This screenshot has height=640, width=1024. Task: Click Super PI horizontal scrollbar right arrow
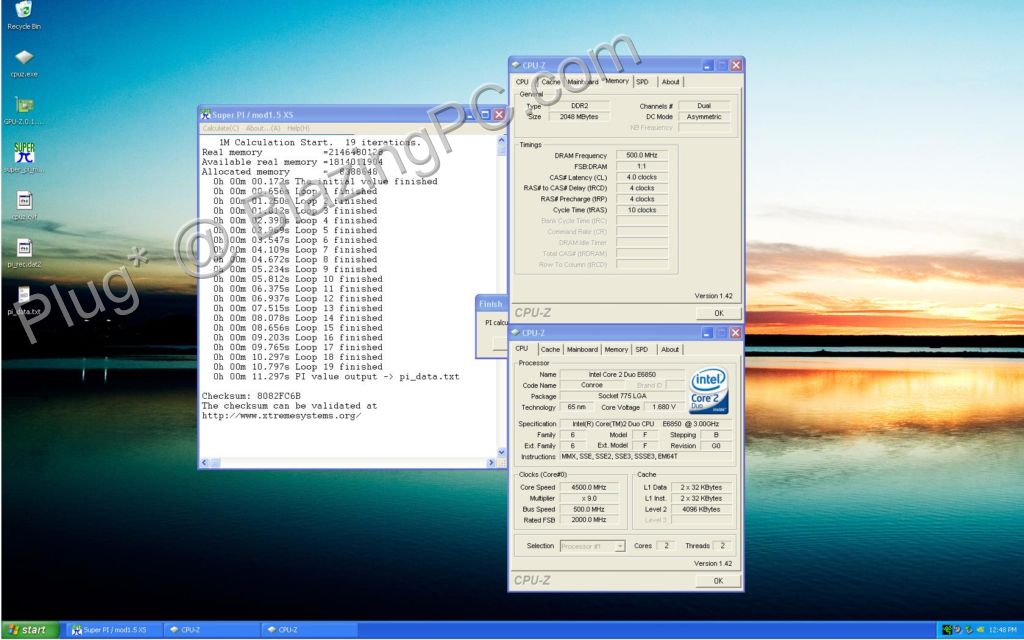tap(492, 462)
